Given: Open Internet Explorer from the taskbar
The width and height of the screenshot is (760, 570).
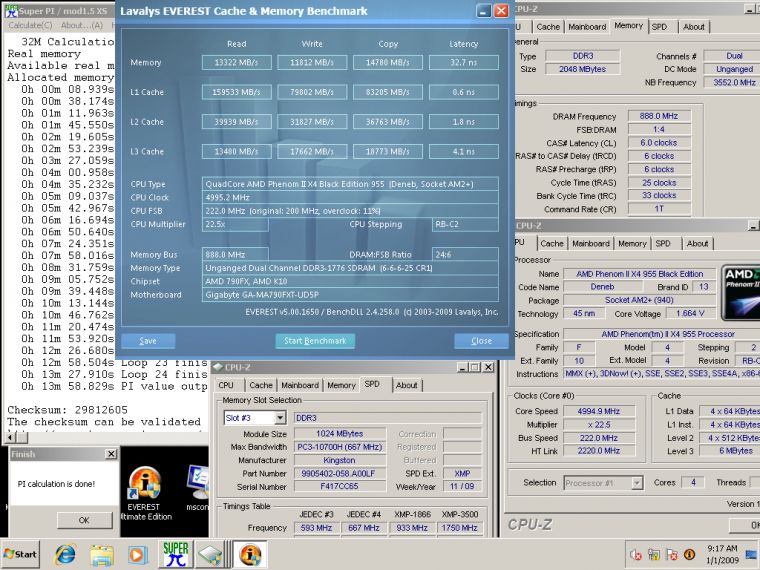Looking at the screenshot, I should (65, 554).
